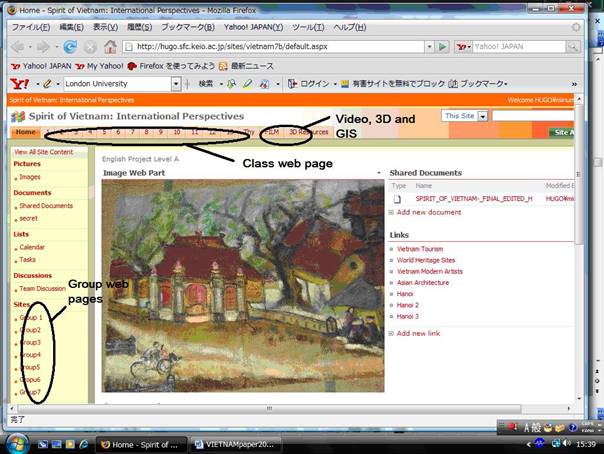The height and width of the screenshot is (454, 604).
Task: Open the Tasks list link
Action: point(27,259)
